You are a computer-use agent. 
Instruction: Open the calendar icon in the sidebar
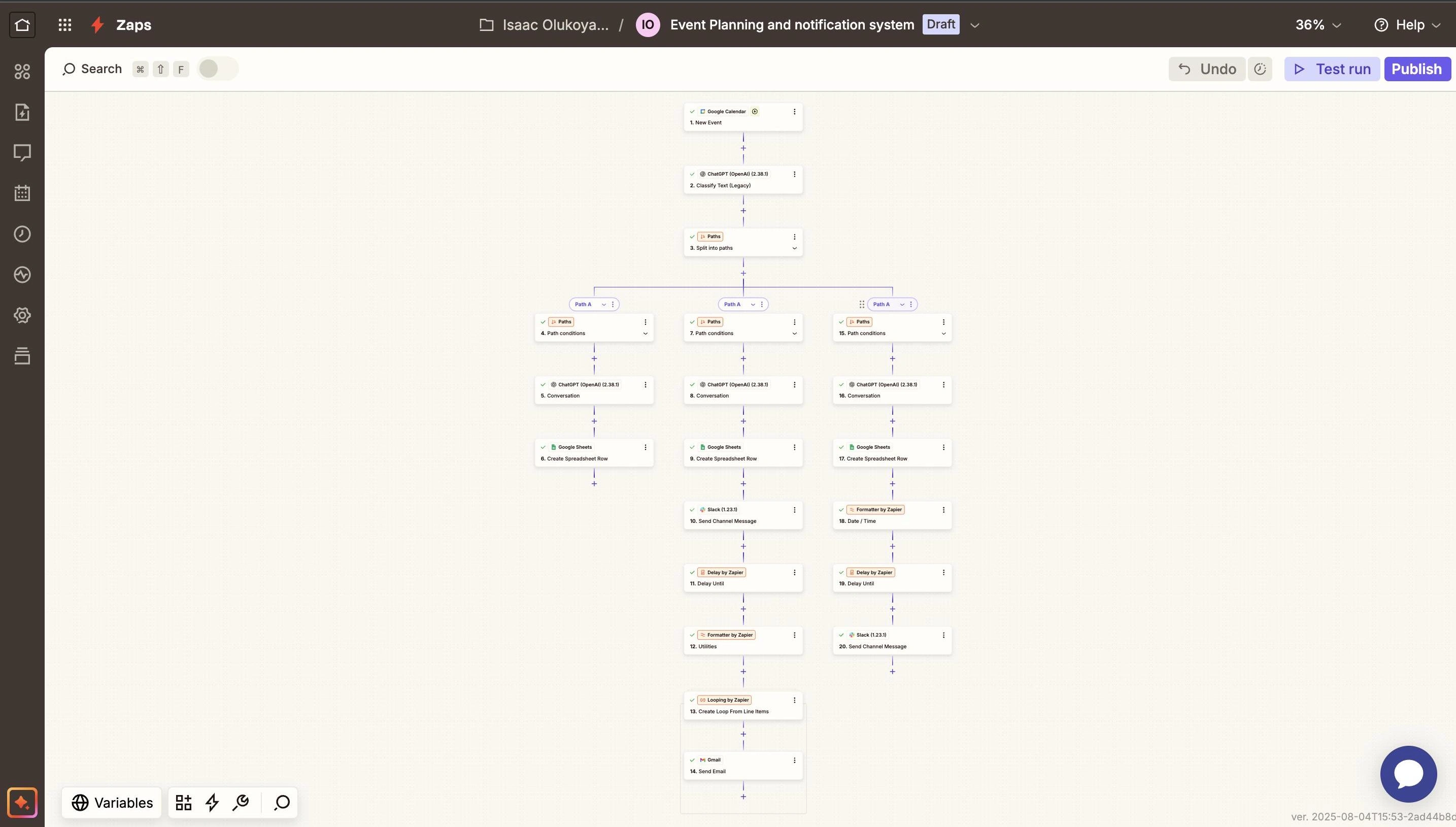(22, 193)
